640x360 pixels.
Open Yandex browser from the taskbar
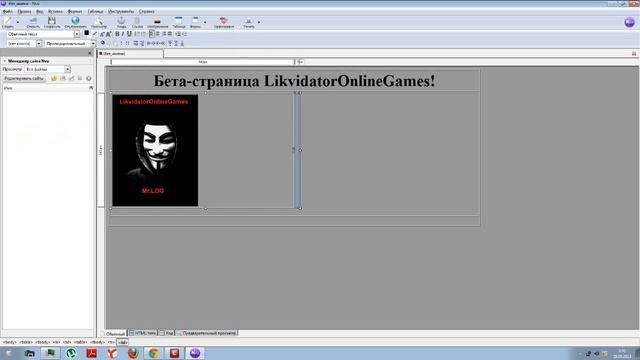112,353
